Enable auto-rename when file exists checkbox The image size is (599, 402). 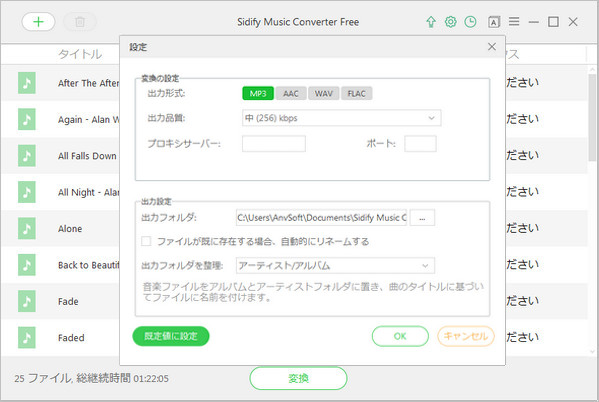[x=146, y=241]
